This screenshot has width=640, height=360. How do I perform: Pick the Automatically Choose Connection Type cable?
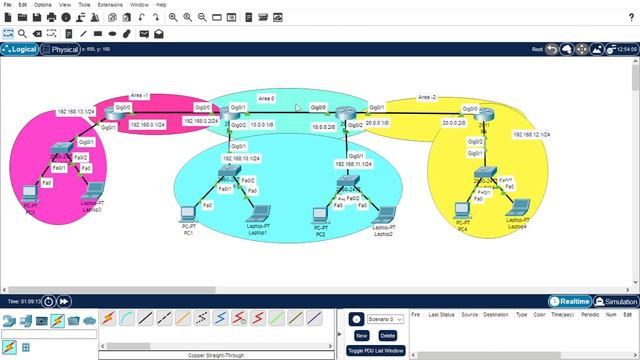[x=109, y=318]
